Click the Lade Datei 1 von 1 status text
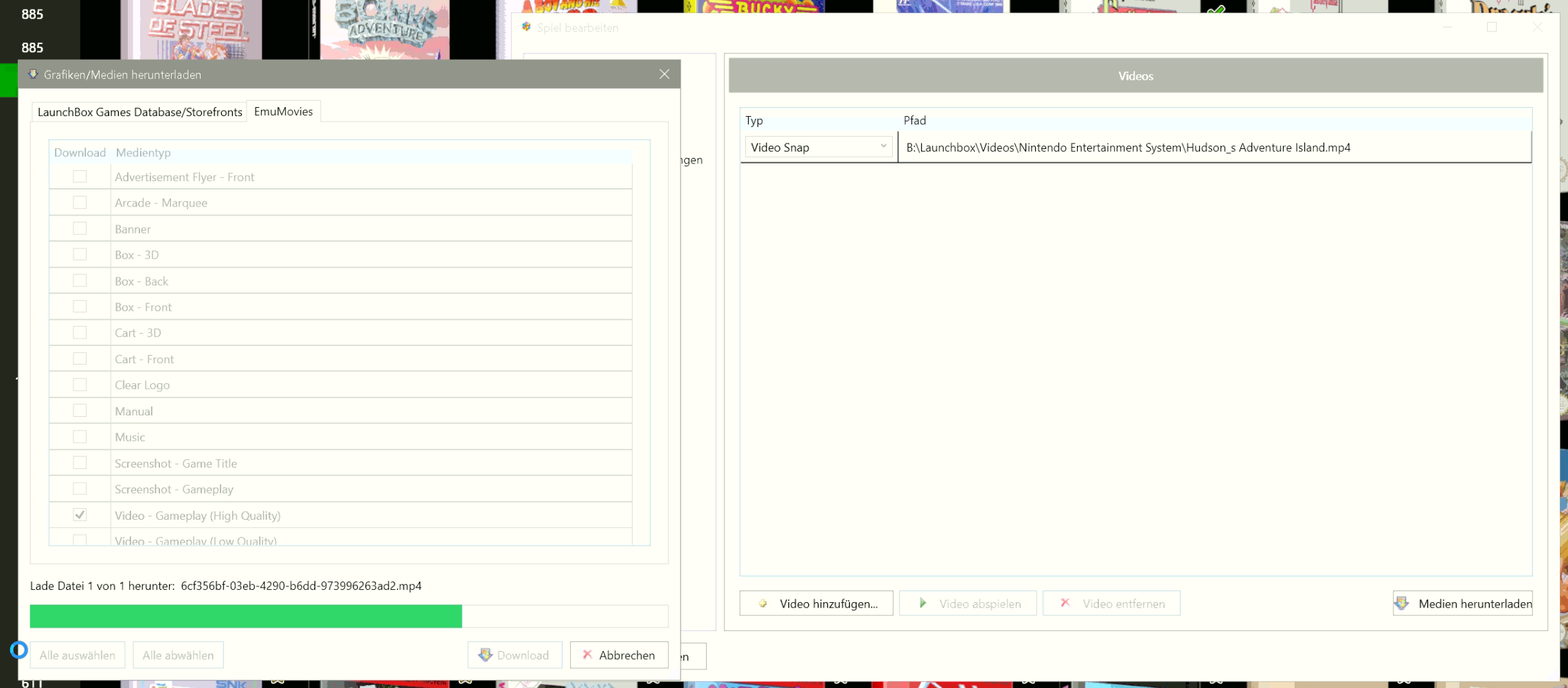This screenshot has height=688, width=1568. click(226, 586)
